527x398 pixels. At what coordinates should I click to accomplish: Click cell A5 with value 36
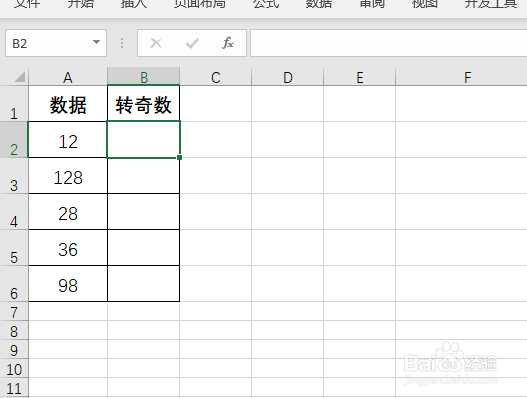[x=68, y=248]
